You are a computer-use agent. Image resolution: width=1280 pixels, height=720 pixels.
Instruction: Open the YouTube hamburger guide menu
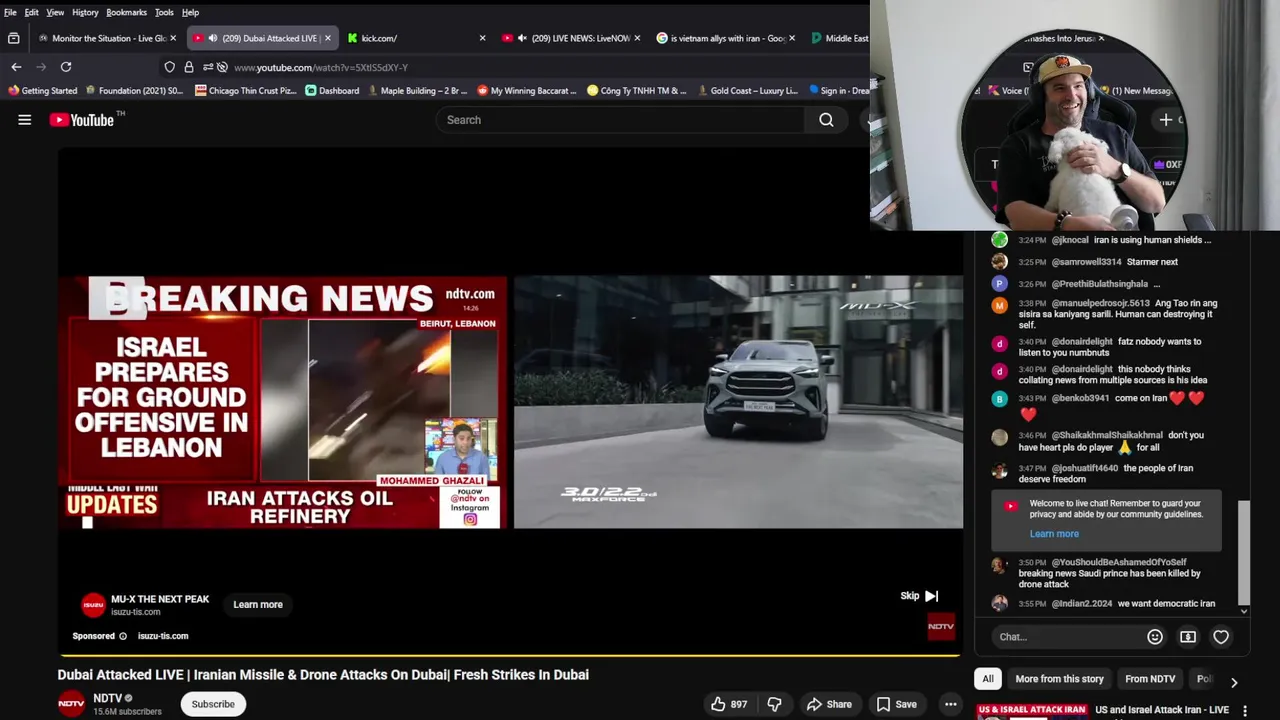25,120
